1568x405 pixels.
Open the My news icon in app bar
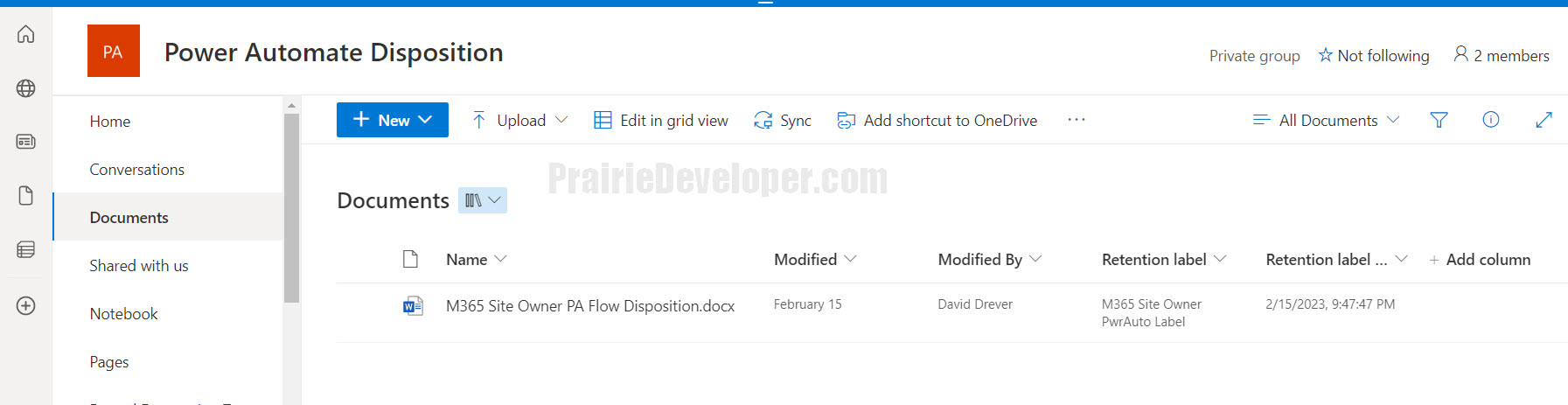point(26,142)
